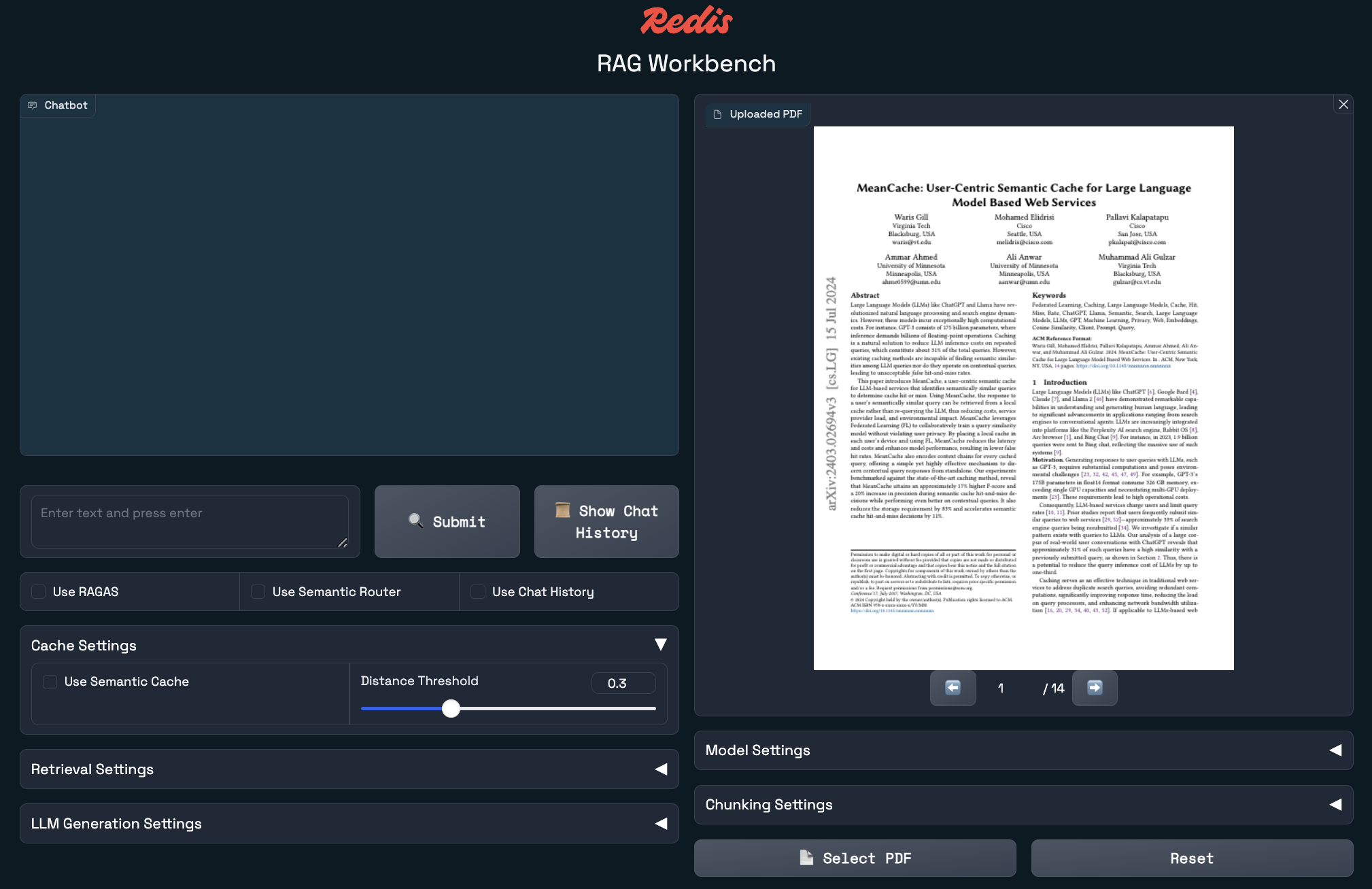The width and height of the screenshot is (1372, 889).
Task: Expand the Retrieval Settings section
Action: (660, 769)
